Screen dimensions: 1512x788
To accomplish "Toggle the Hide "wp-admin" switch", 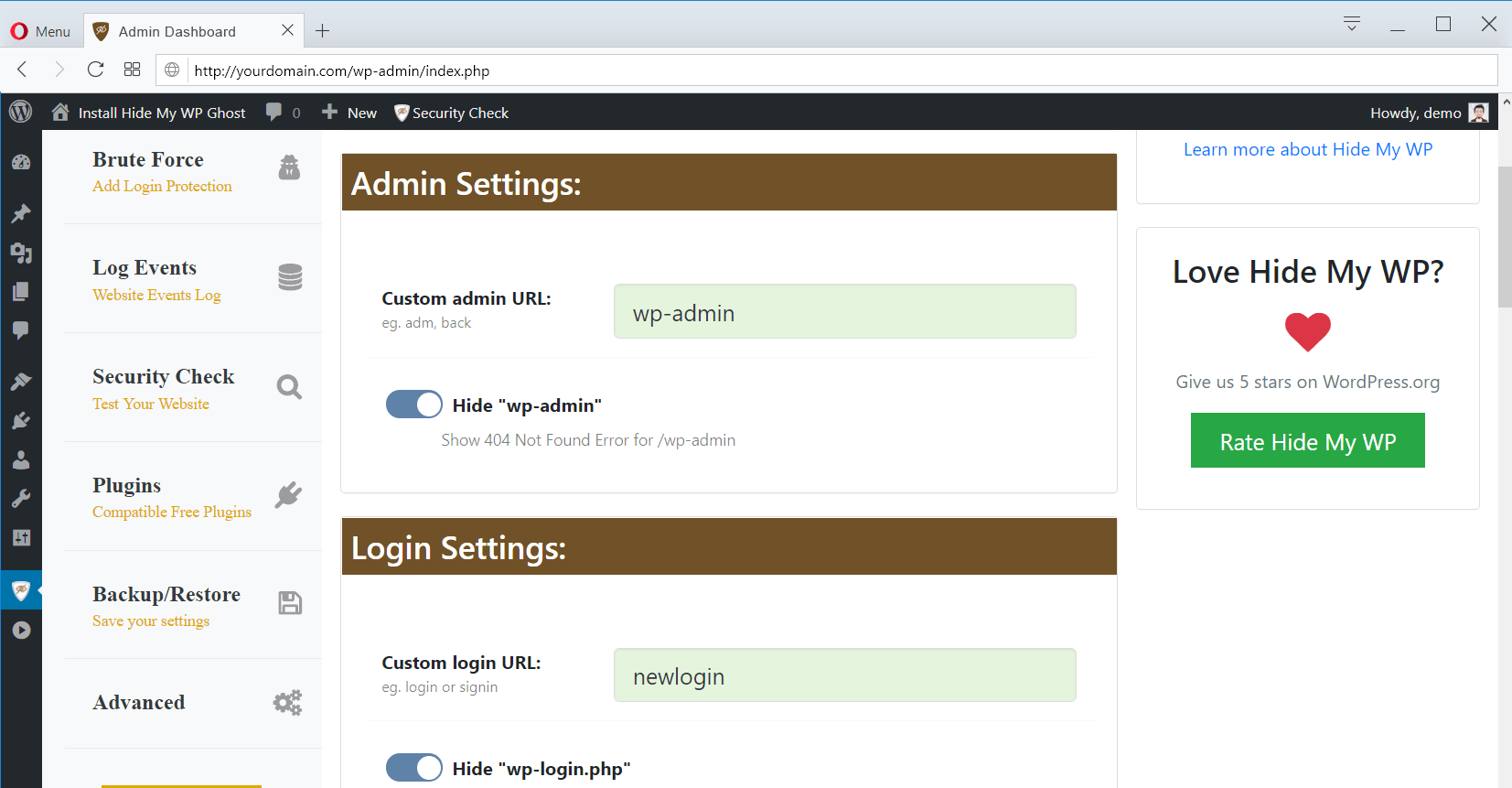I will (413, 405).
